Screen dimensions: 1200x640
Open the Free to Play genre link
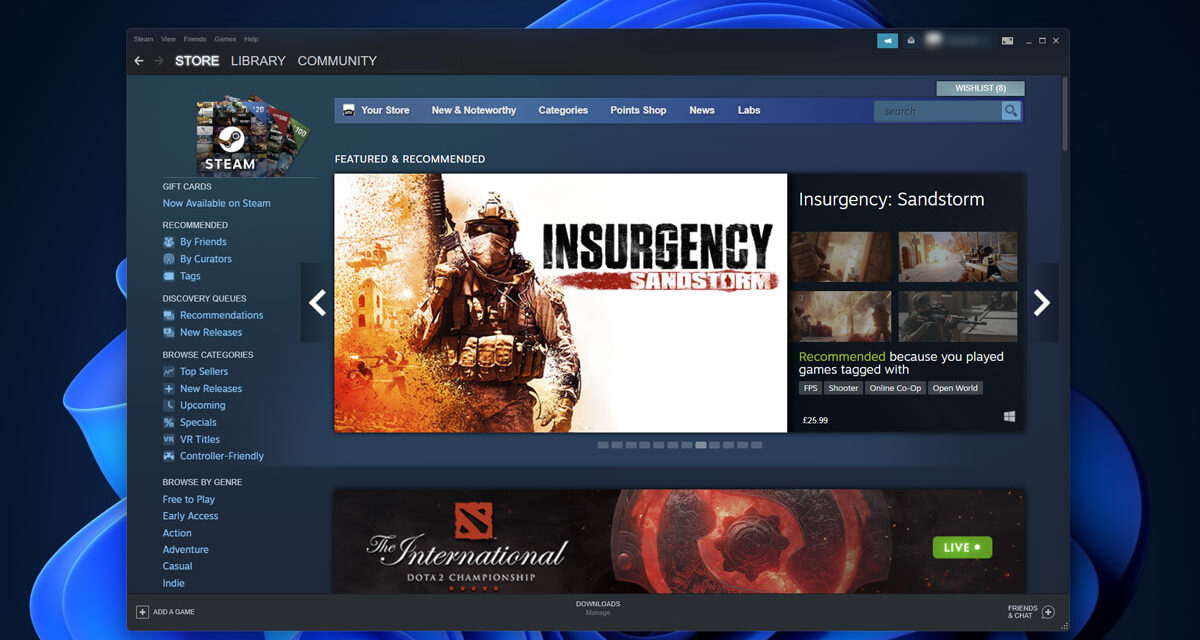(189, 499)
